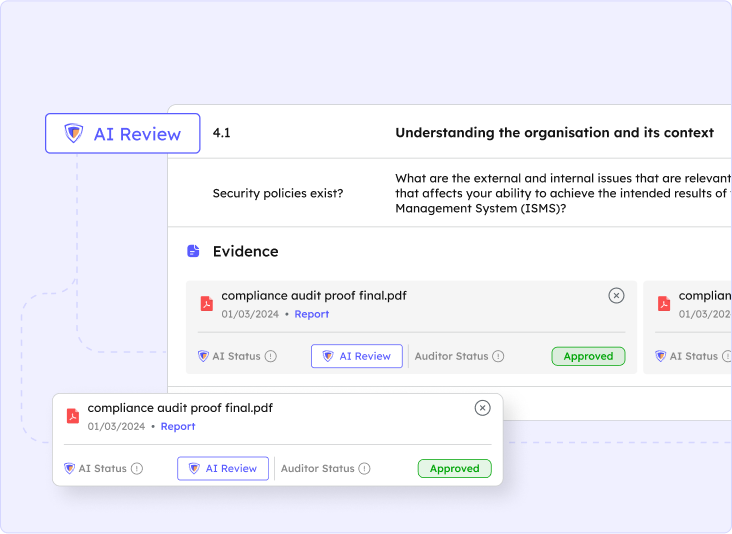Click the Security policies exist? question text
This screenshot has width=732, height=534.
(x=278, y=193)
